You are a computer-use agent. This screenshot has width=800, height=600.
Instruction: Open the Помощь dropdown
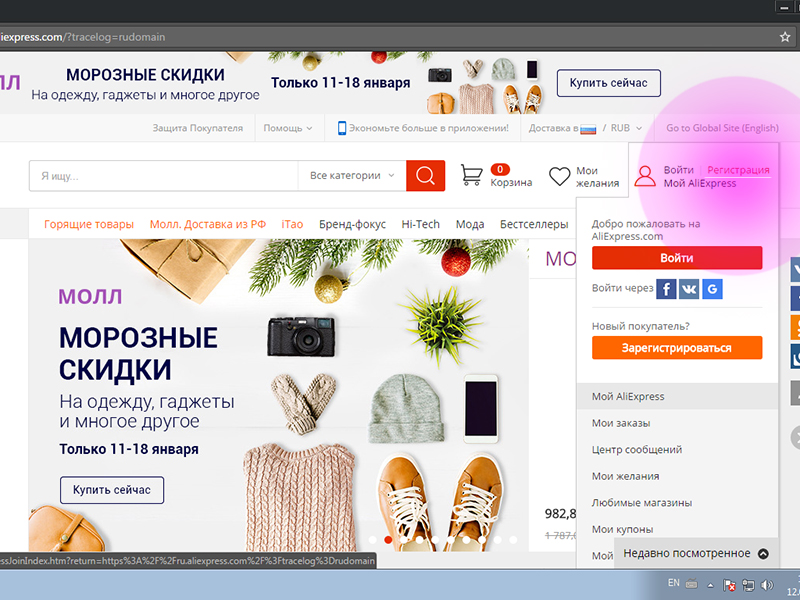coord(288,128)
